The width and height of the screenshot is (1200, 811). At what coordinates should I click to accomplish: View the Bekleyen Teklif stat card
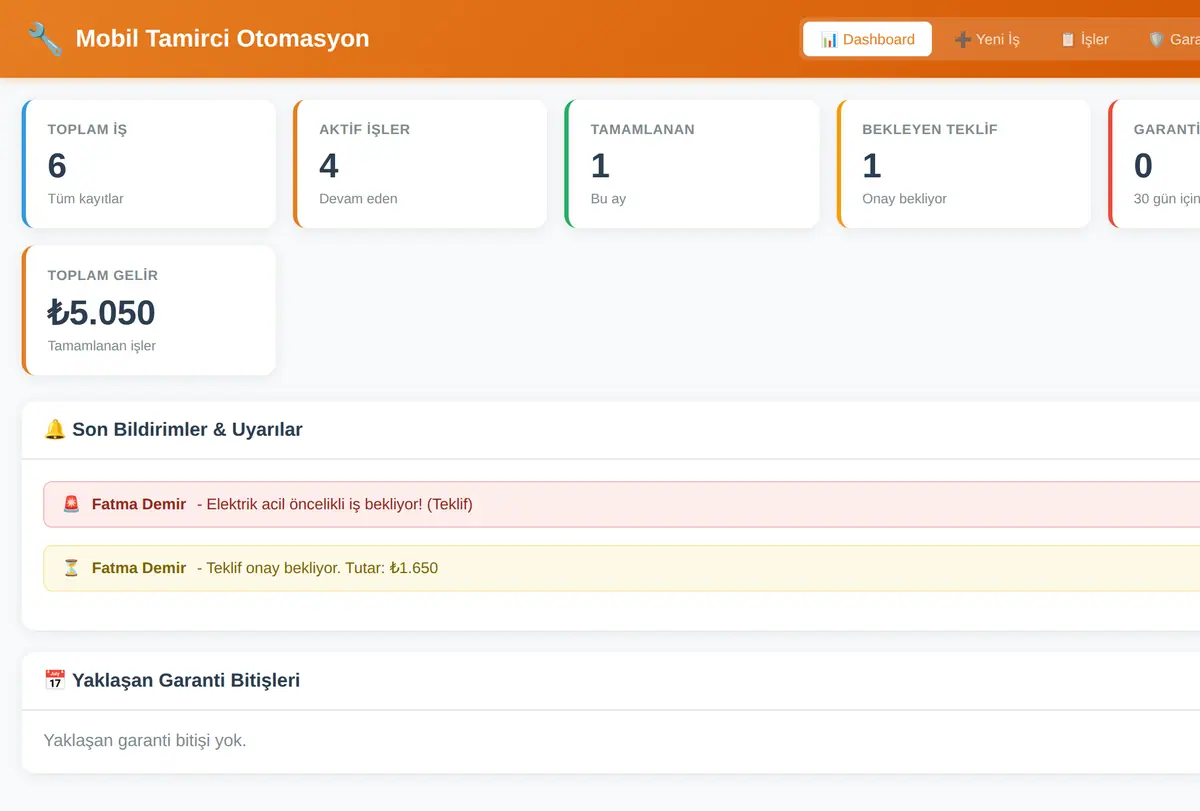(x=963, y=164)
